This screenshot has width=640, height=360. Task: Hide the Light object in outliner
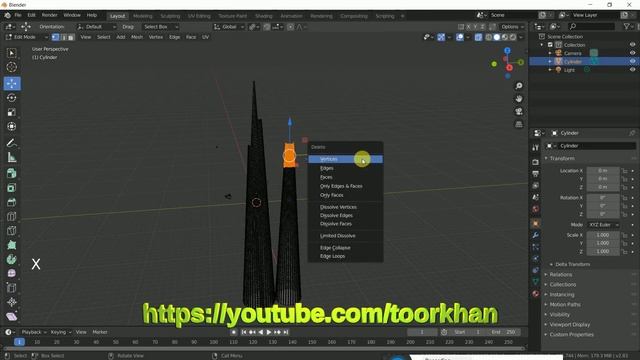coord(632,70)
